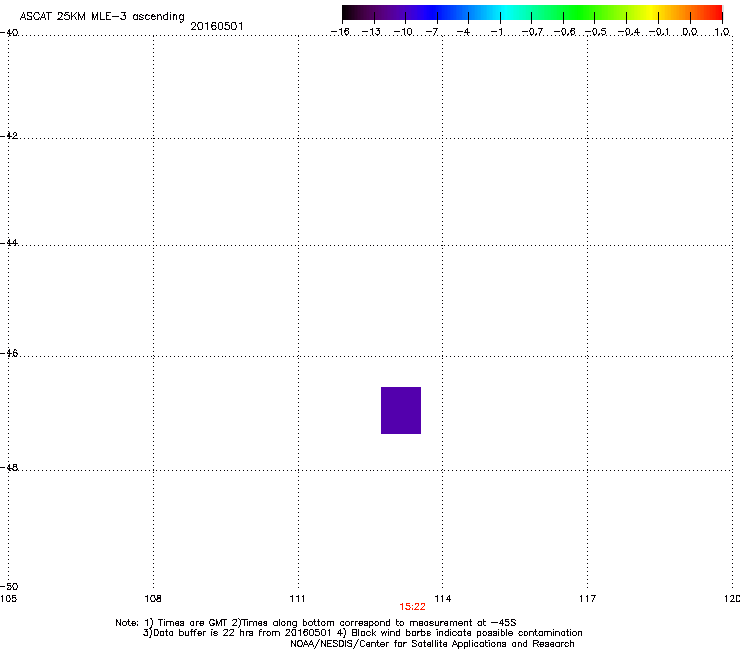
Task: Click the note line about the 22 hrs data buffer
Action: (x=362, y=633)
